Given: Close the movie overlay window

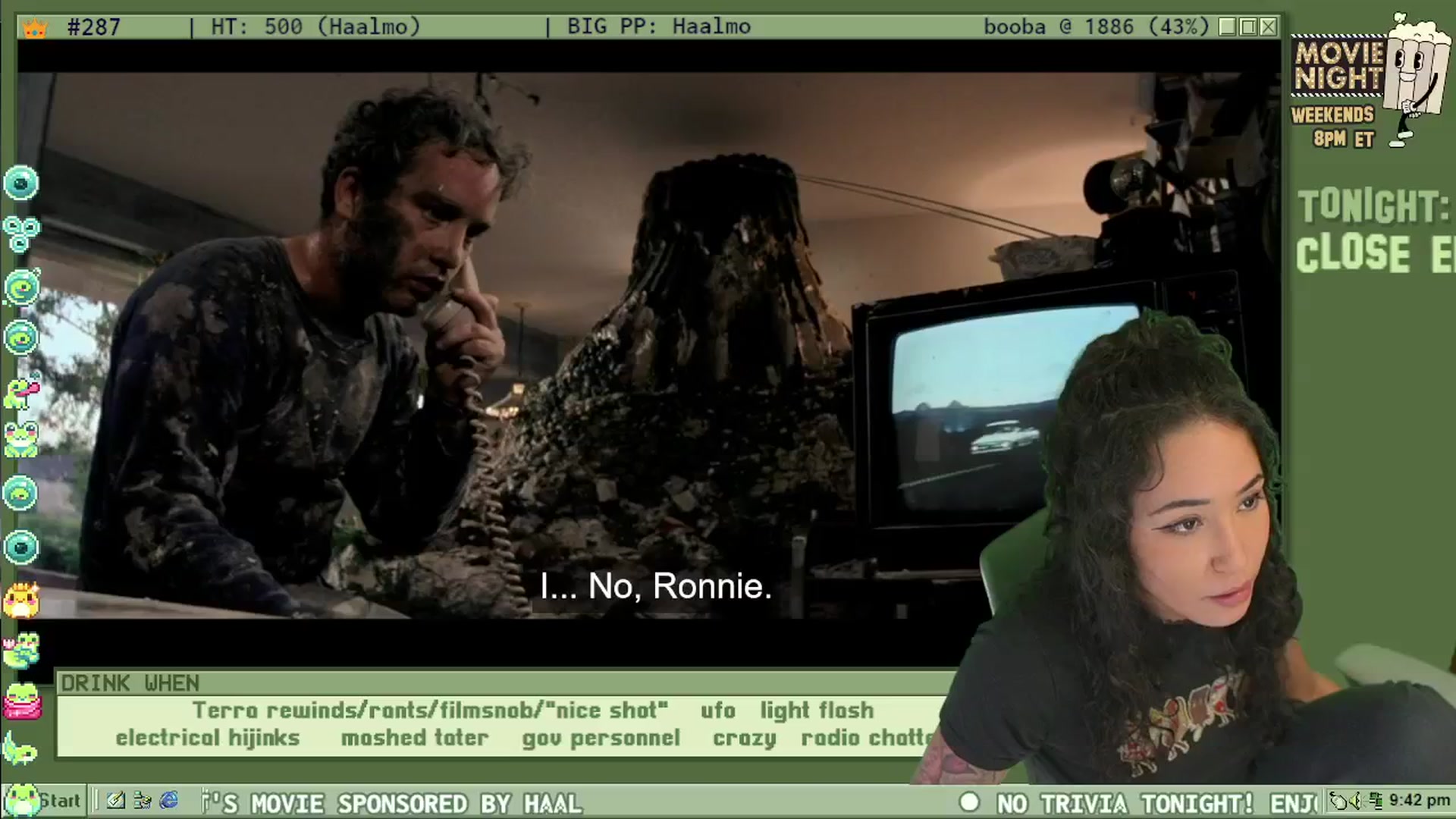Looking at the screenshot, I should tap(1268, 27).
